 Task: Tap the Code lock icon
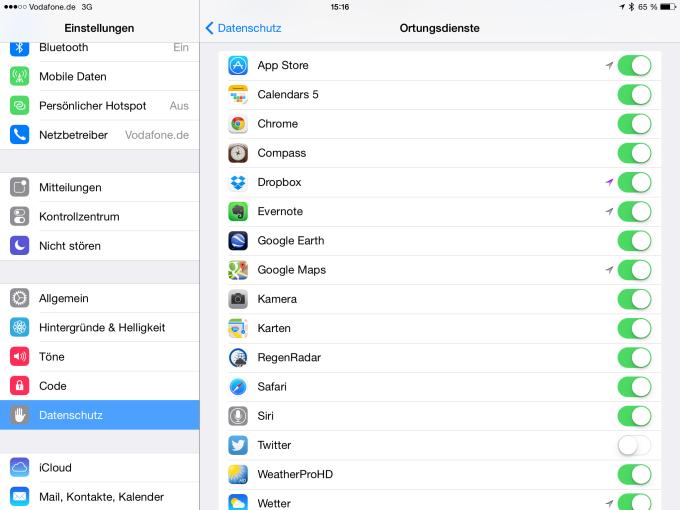tap(20, 386)
